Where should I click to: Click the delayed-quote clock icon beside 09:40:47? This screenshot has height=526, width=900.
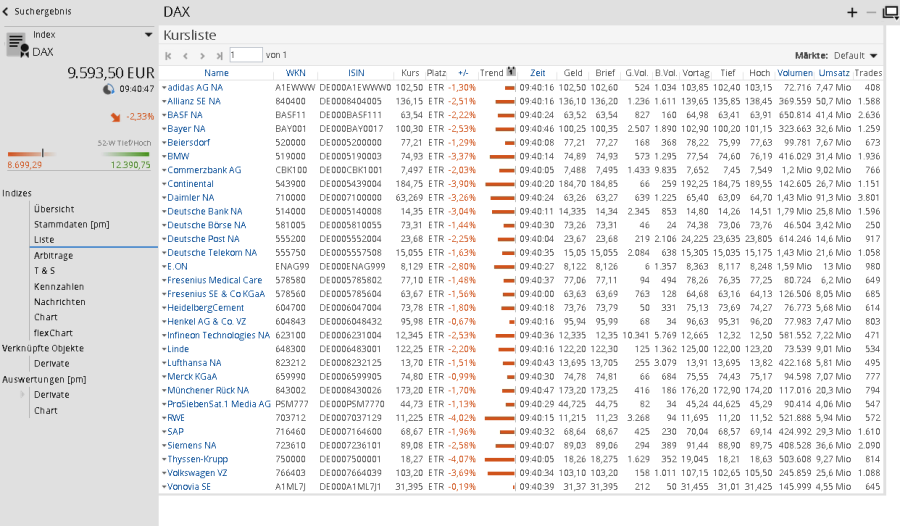point(108,89)
